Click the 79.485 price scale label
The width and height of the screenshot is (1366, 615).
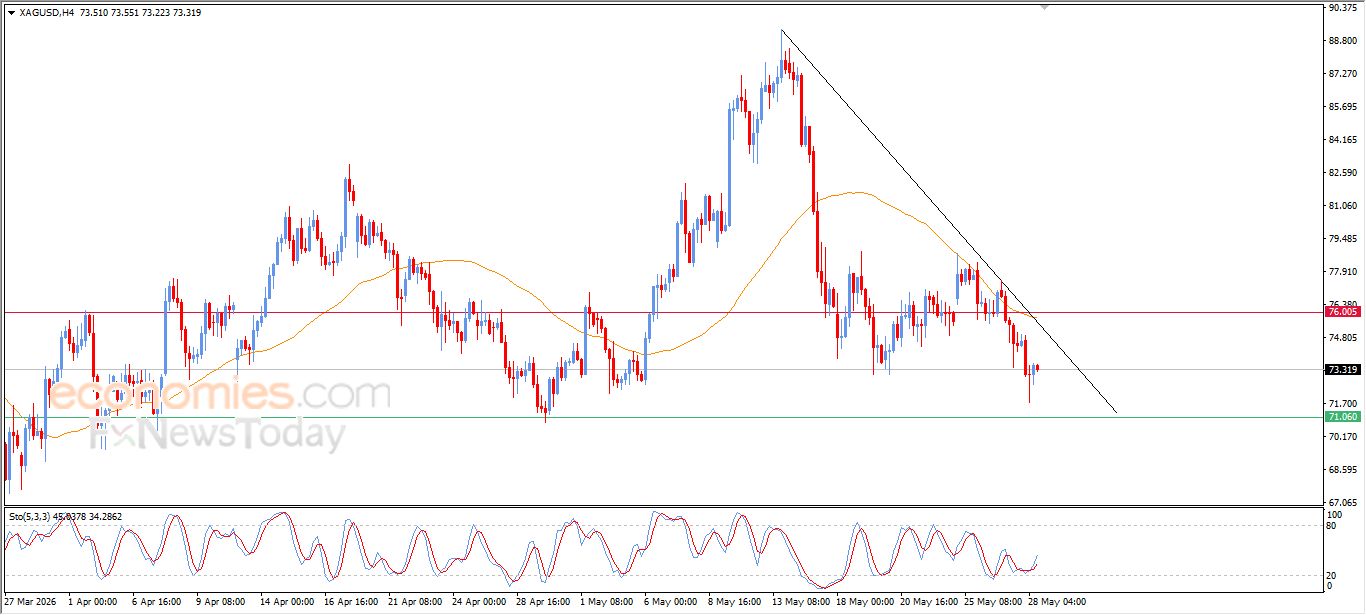(1342, 239)
